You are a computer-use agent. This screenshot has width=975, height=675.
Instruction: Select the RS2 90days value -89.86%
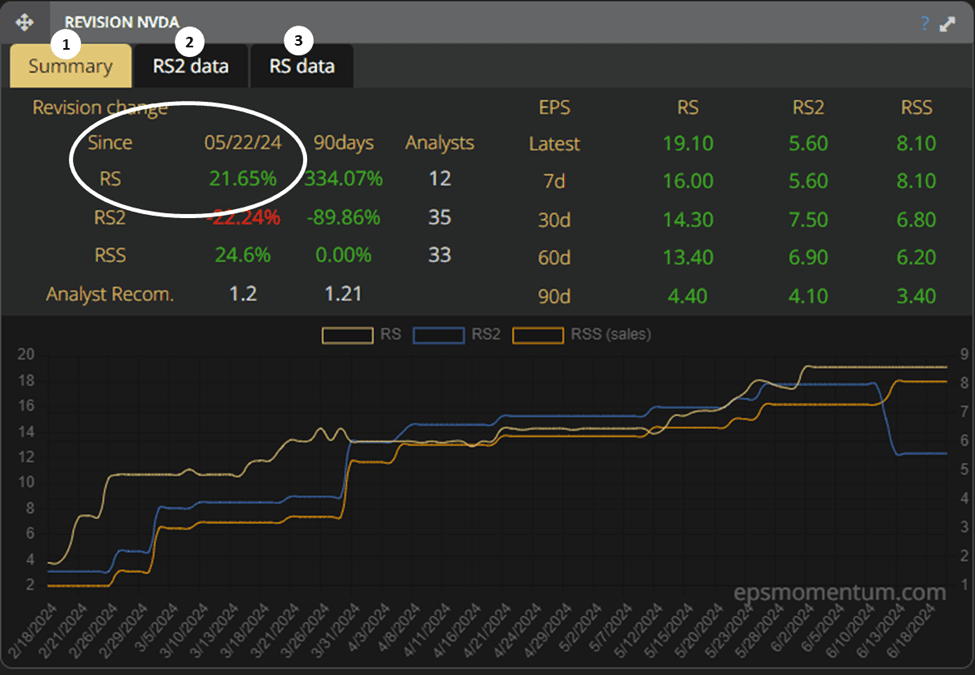click(x=343, y=218)
